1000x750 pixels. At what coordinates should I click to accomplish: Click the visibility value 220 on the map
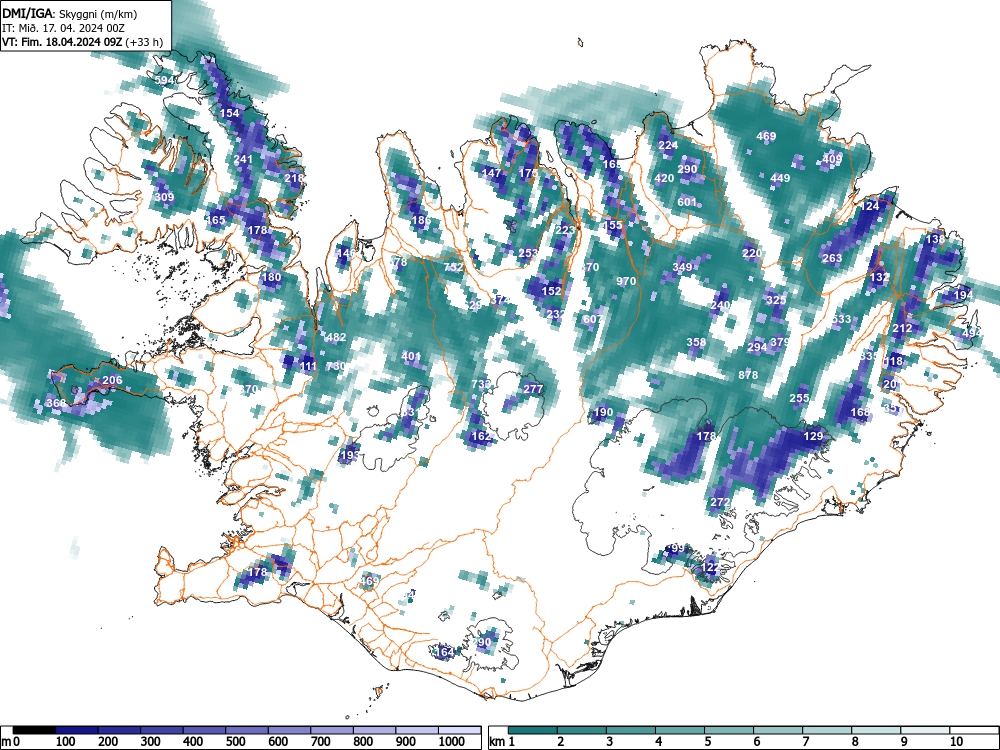(x=752, y=253)
